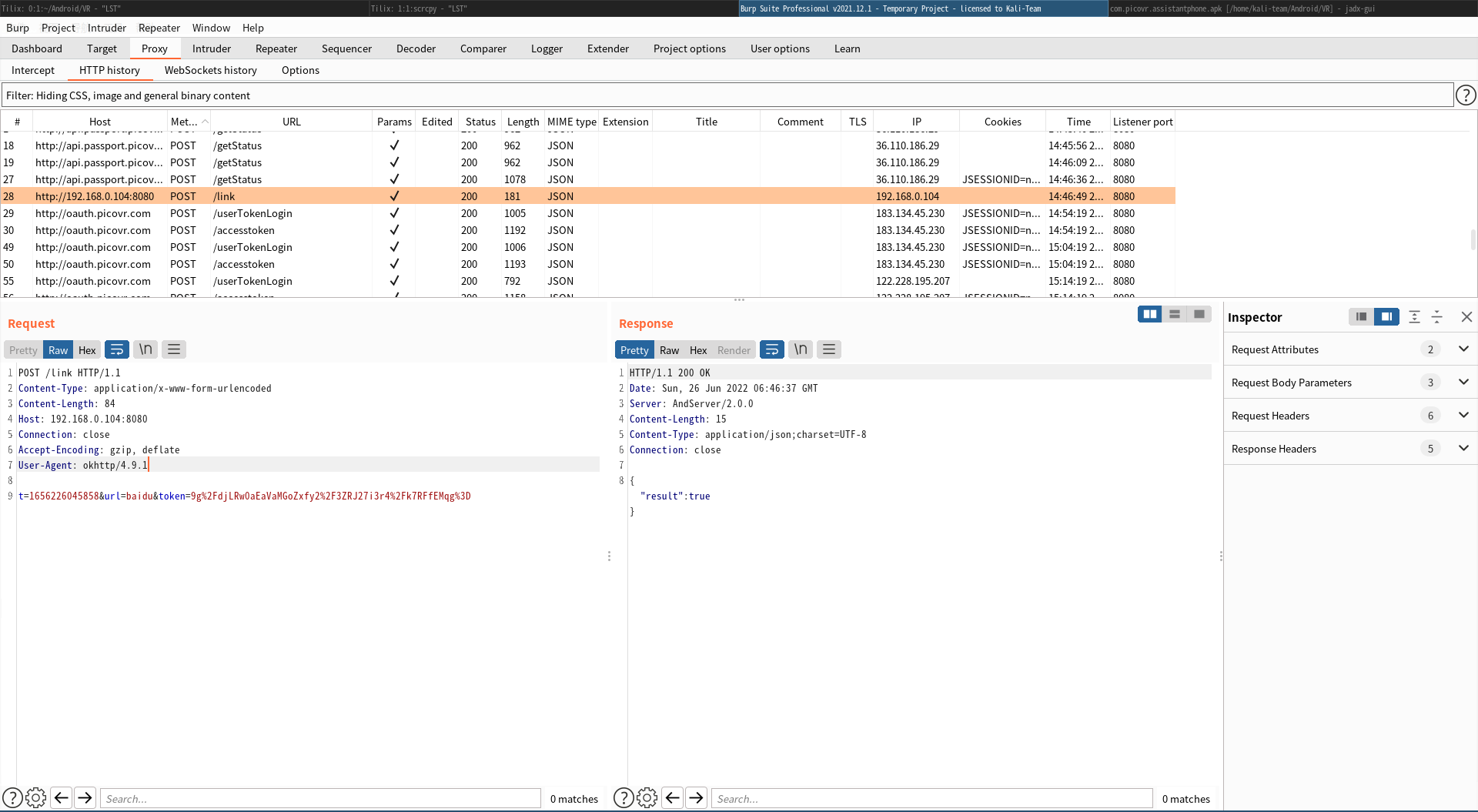1478x812 pixels.
Task: Toggle word wrap icon in Request pane
Action: point(116,349)
